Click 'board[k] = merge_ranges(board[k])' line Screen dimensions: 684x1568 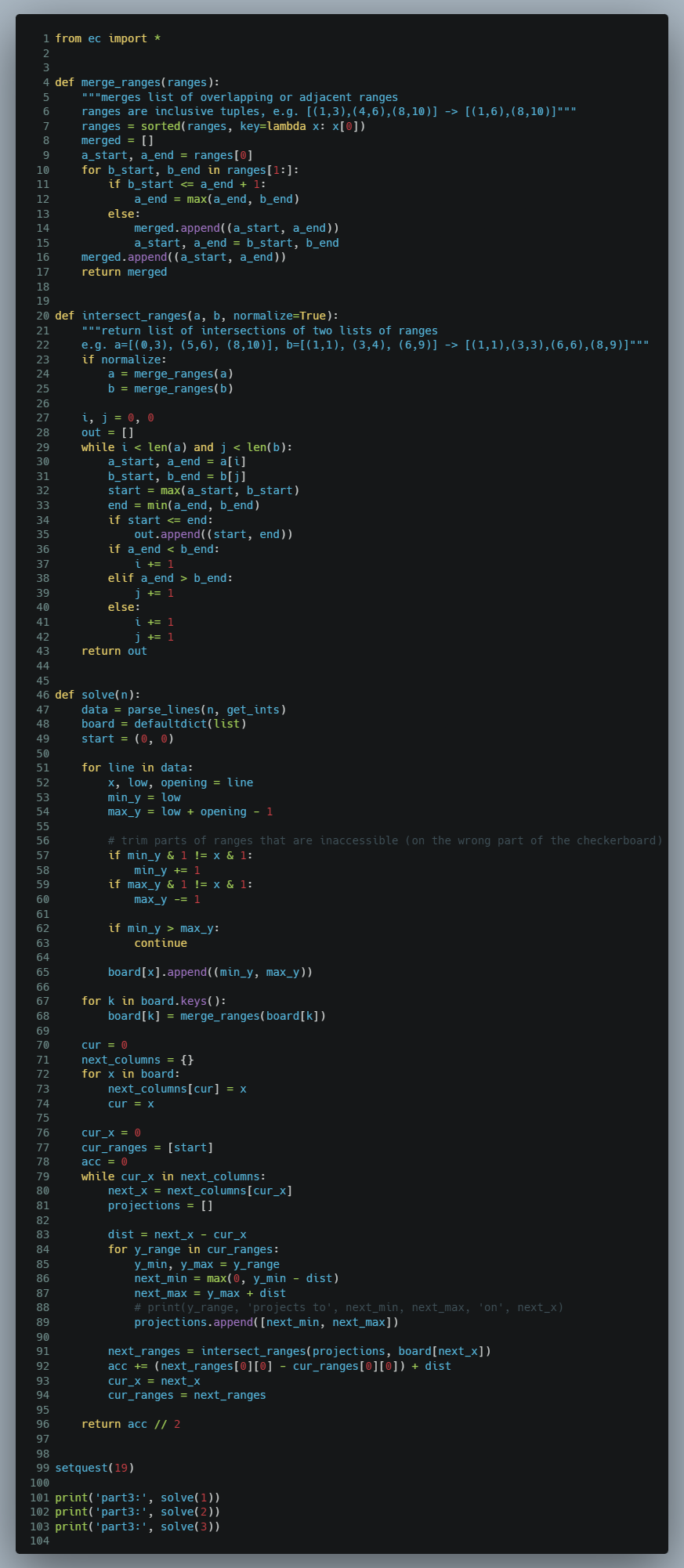217,1016
